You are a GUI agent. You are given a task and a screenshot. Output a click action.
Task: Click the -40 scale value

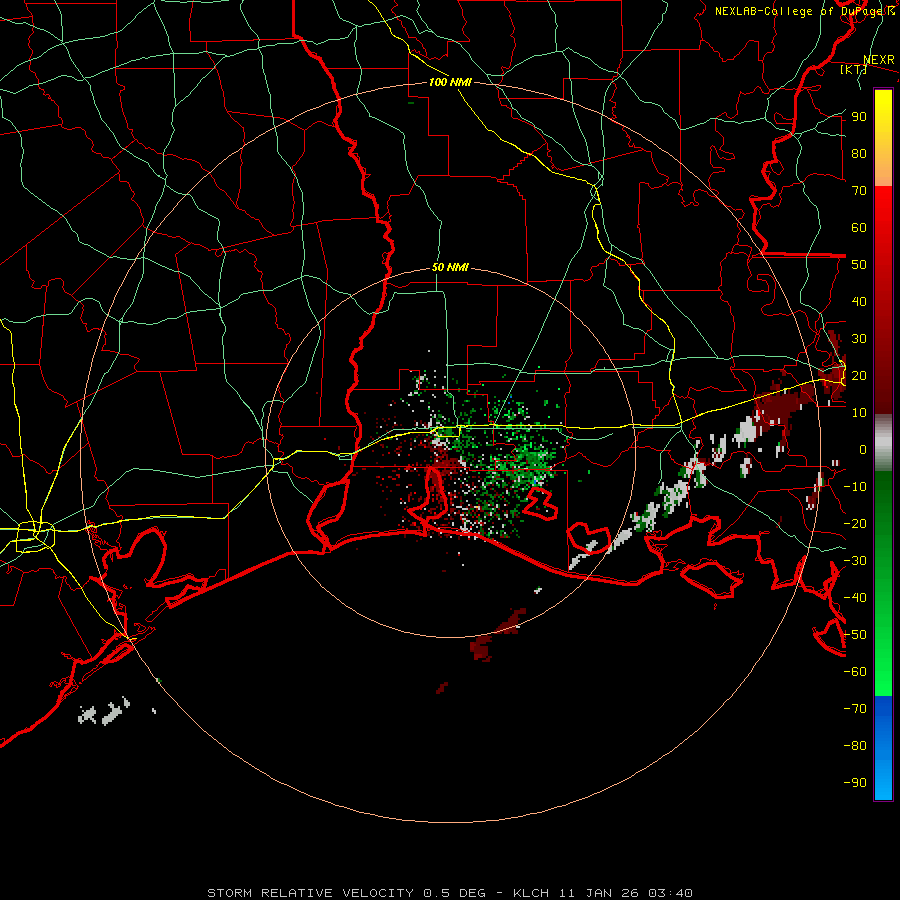pyautogui.click(x=855, y=598)
